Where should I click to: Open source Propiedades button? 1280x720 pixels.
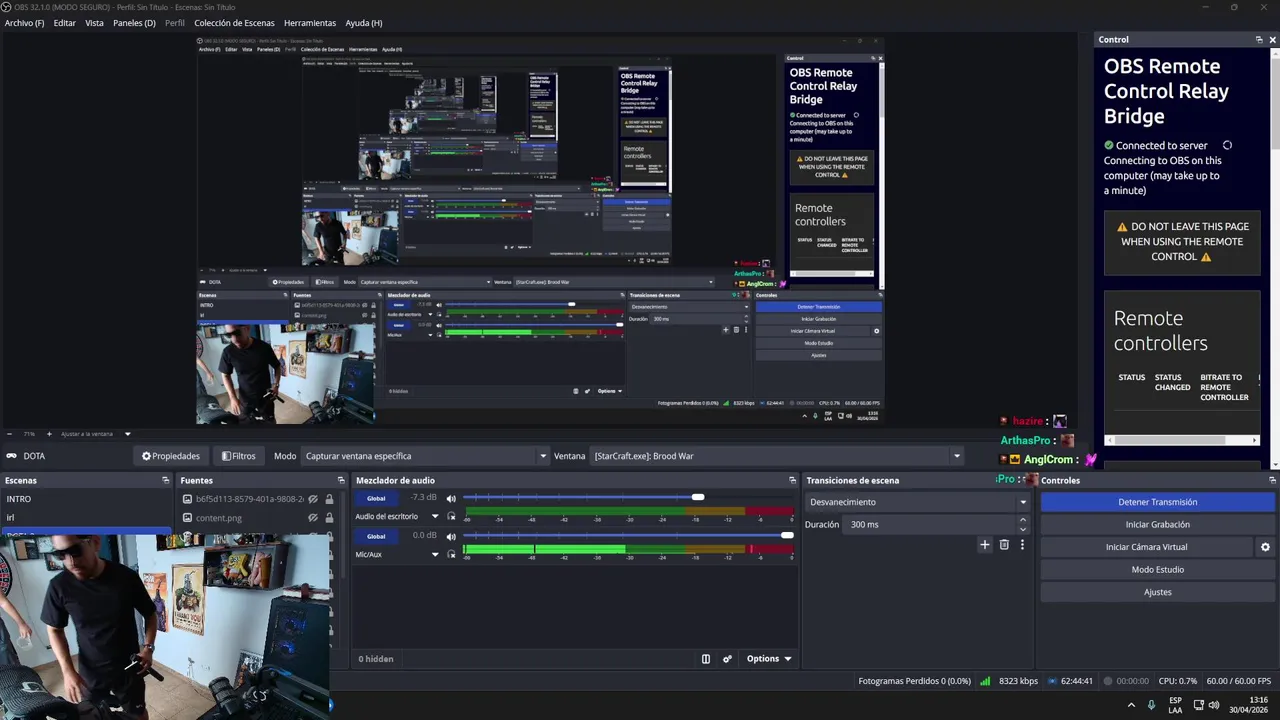click(x=171, y=456)
